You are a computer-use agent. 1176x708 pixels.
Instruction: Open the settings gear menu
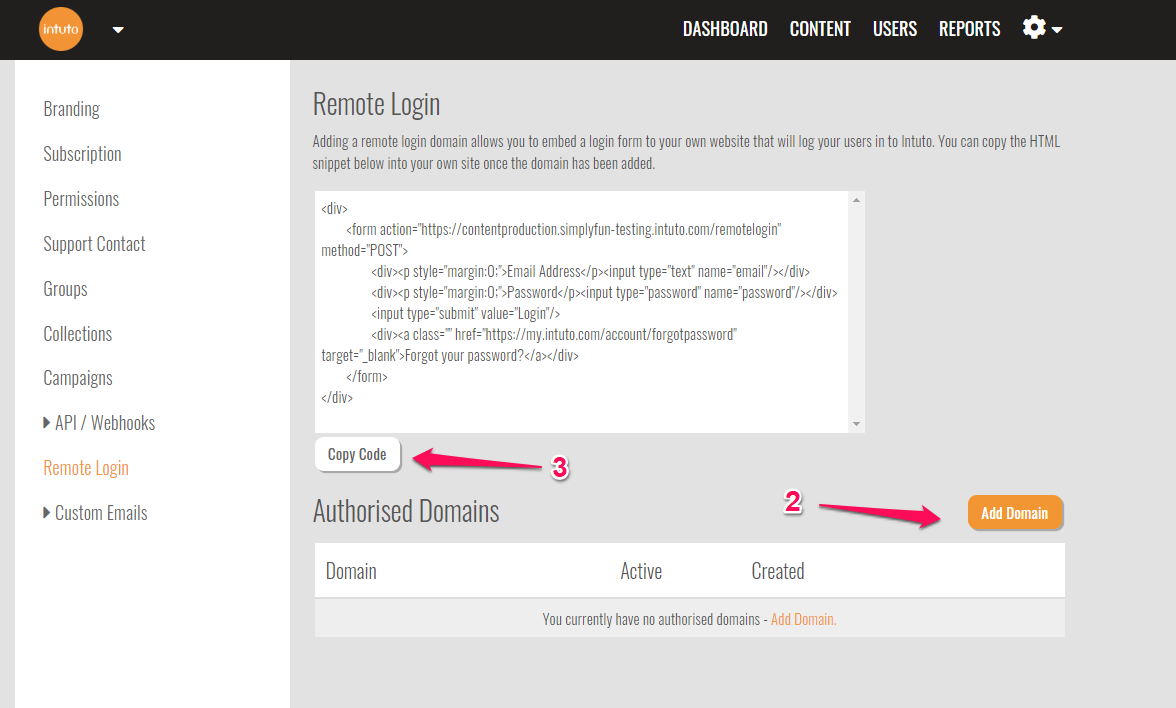point(1034,28)
